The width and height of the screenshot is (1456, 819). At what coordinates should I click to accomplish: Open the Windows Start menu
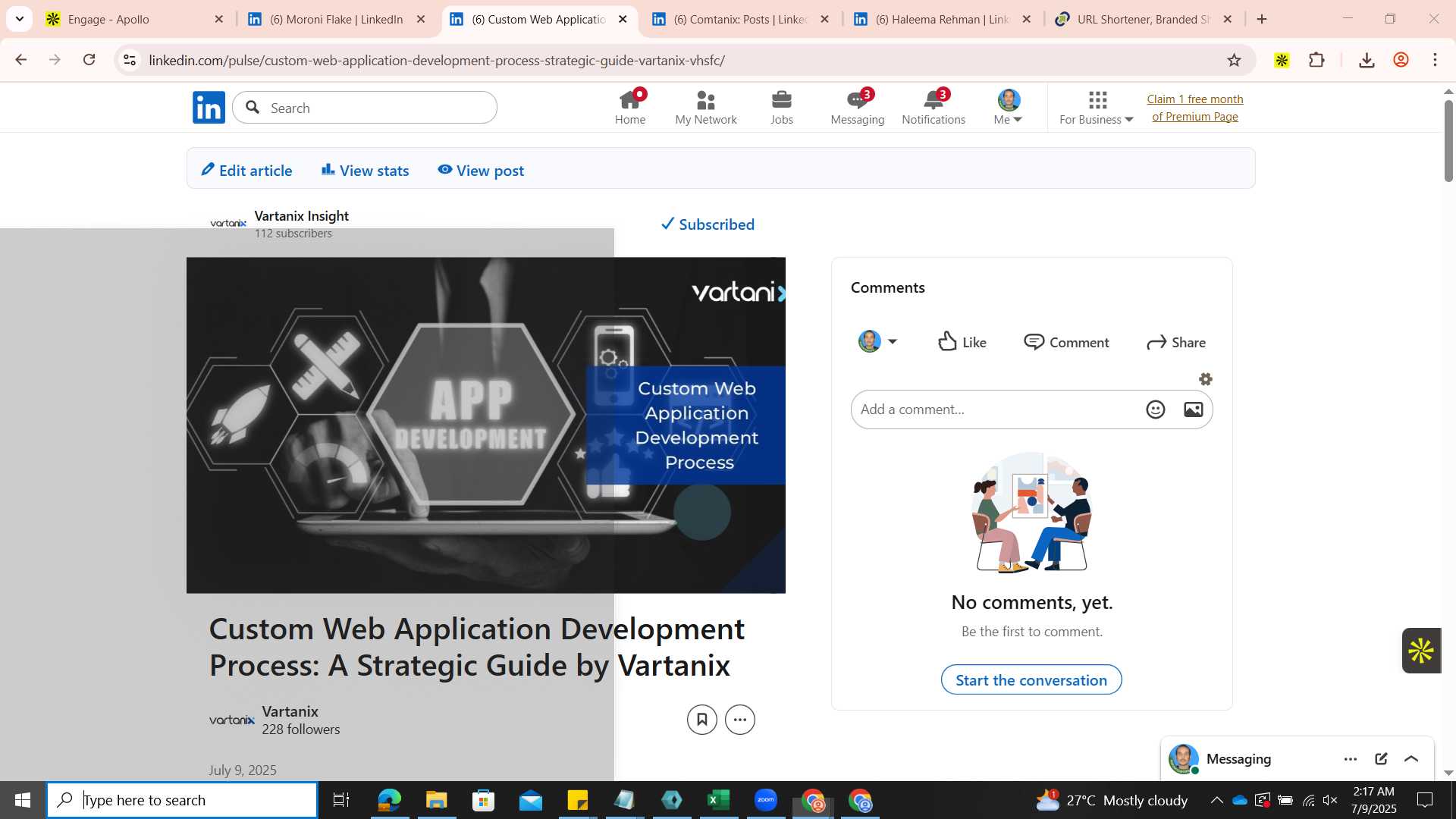click(x=23, y=800)
